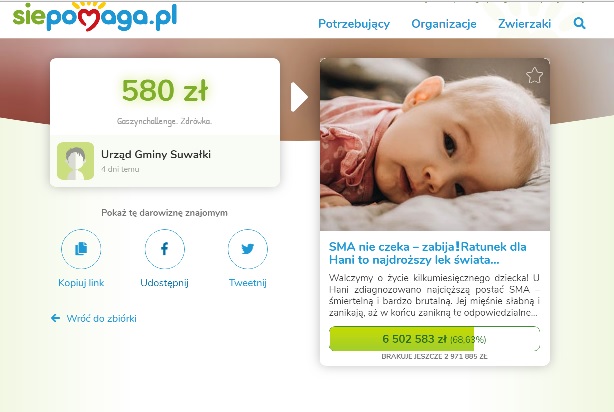The image size is (614, 412).
Task: Open the search magnifier icon
Action: point(579,23)
